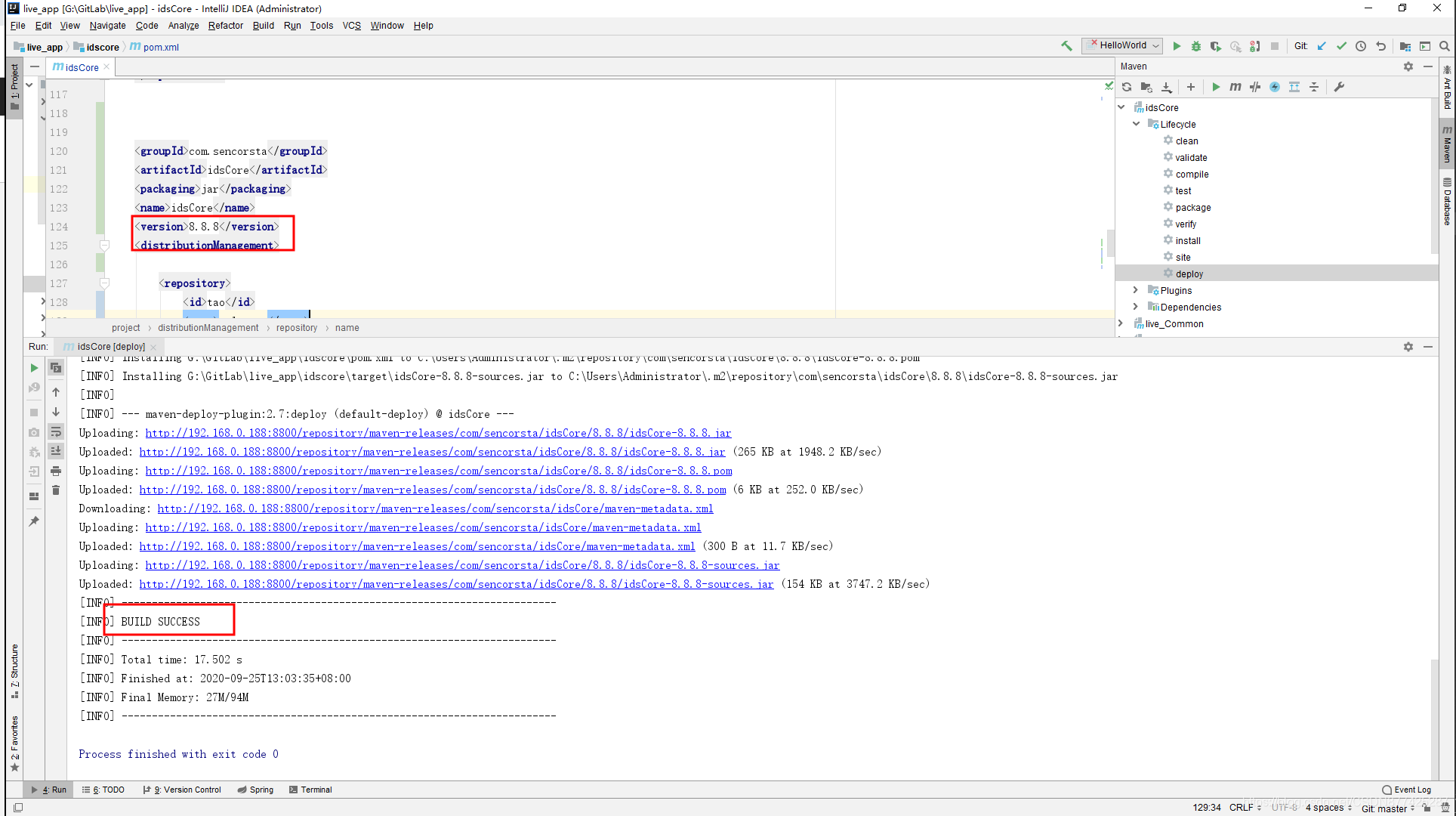
Task: Expand live_Common Maven project
Action: pyautogui.click(x=1122, y=323)
